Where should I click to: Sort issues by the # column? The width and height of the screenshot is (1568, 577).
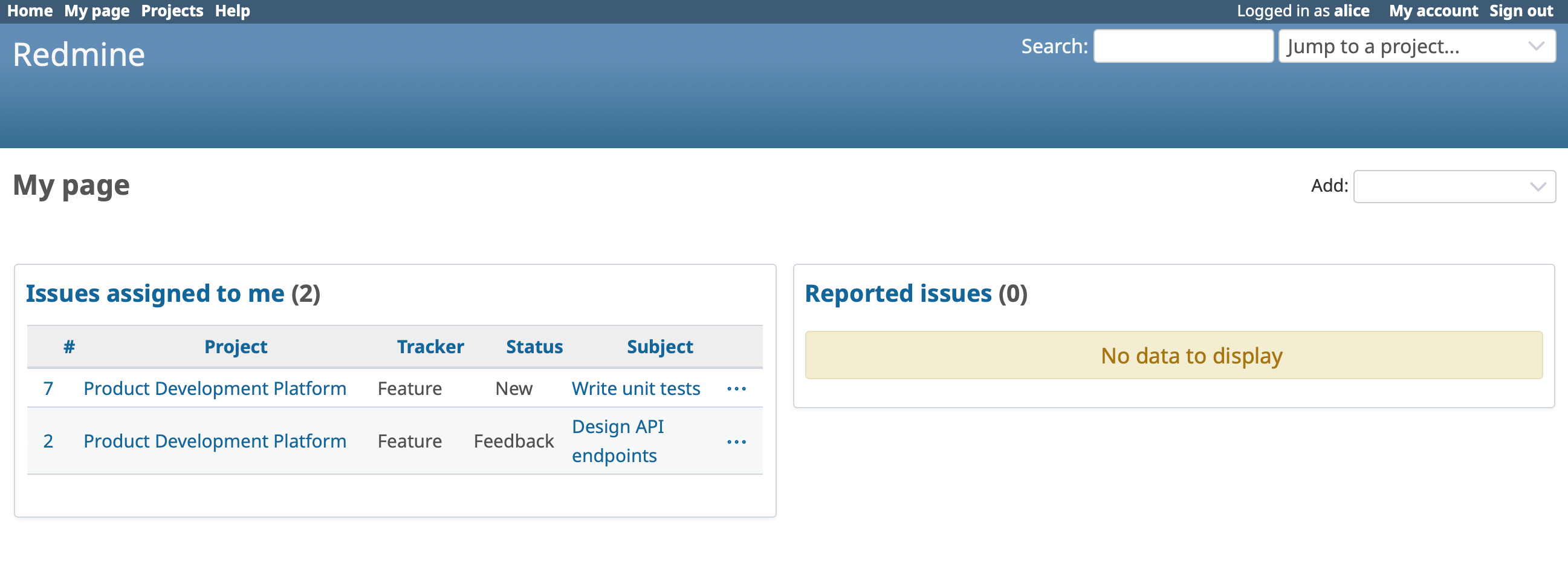point(69,346)
